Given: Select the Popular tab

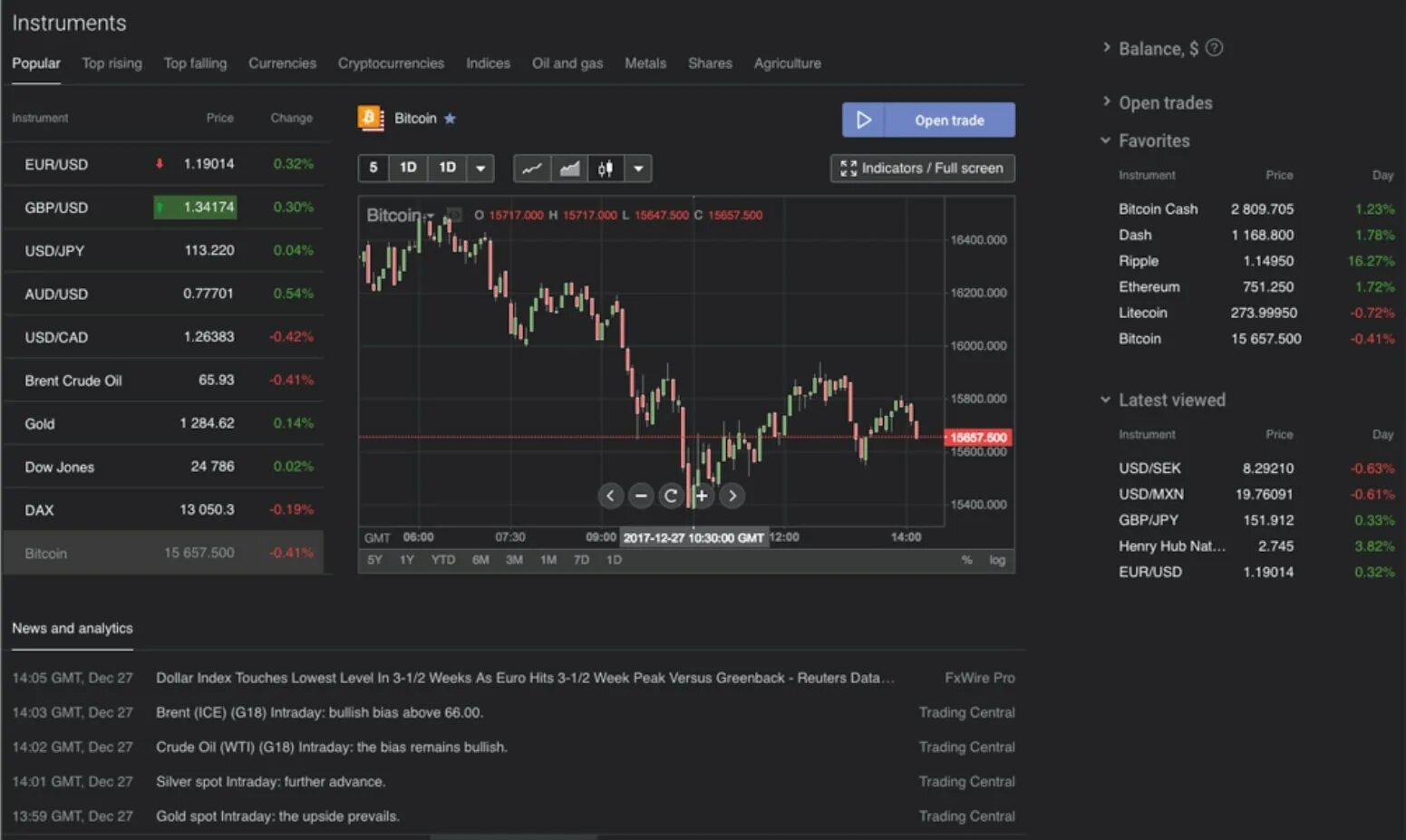Looking at the screenshot, I should (36, 63).
